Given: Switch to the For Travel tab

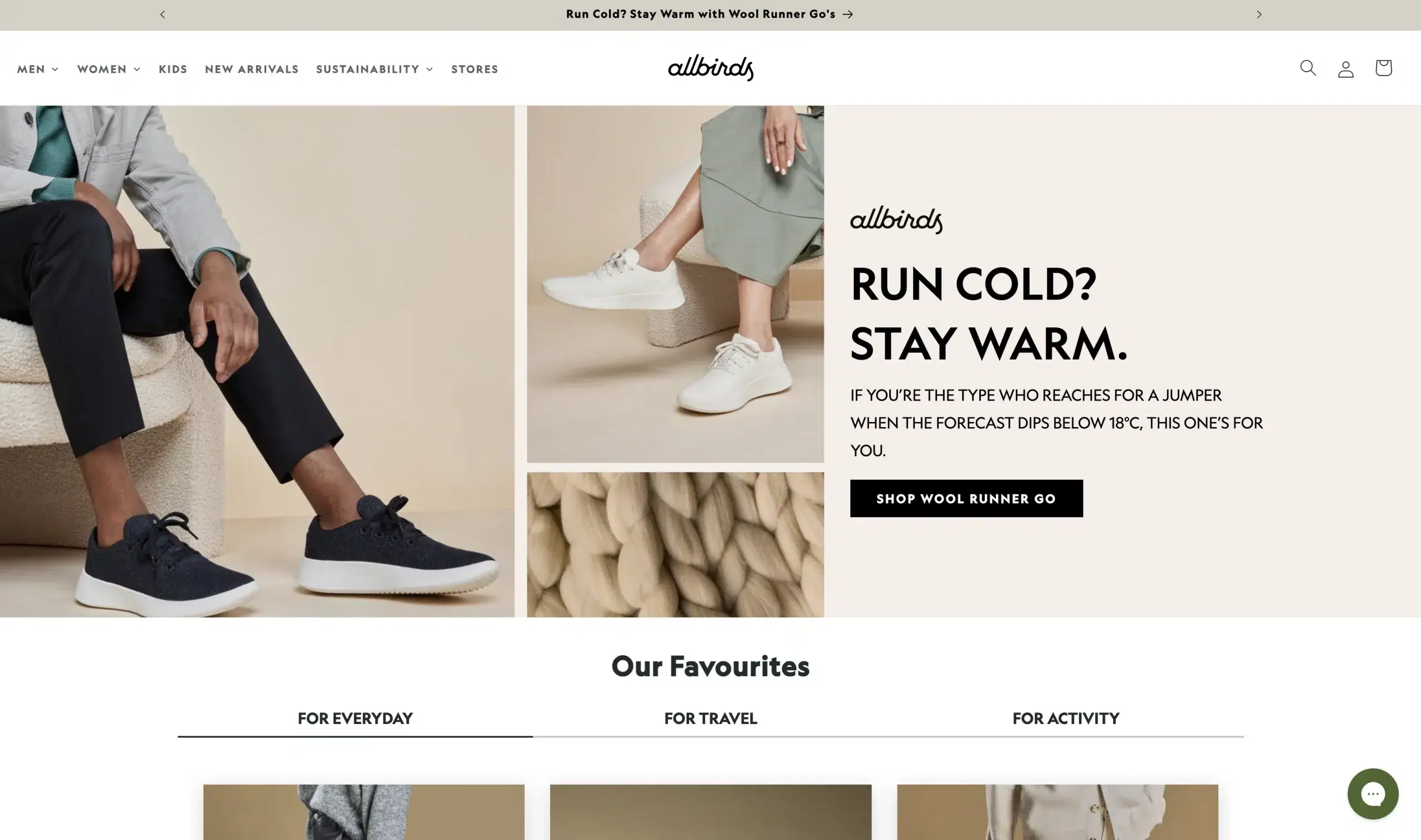Looking at the screenshot, I should [x=710, y=718].
